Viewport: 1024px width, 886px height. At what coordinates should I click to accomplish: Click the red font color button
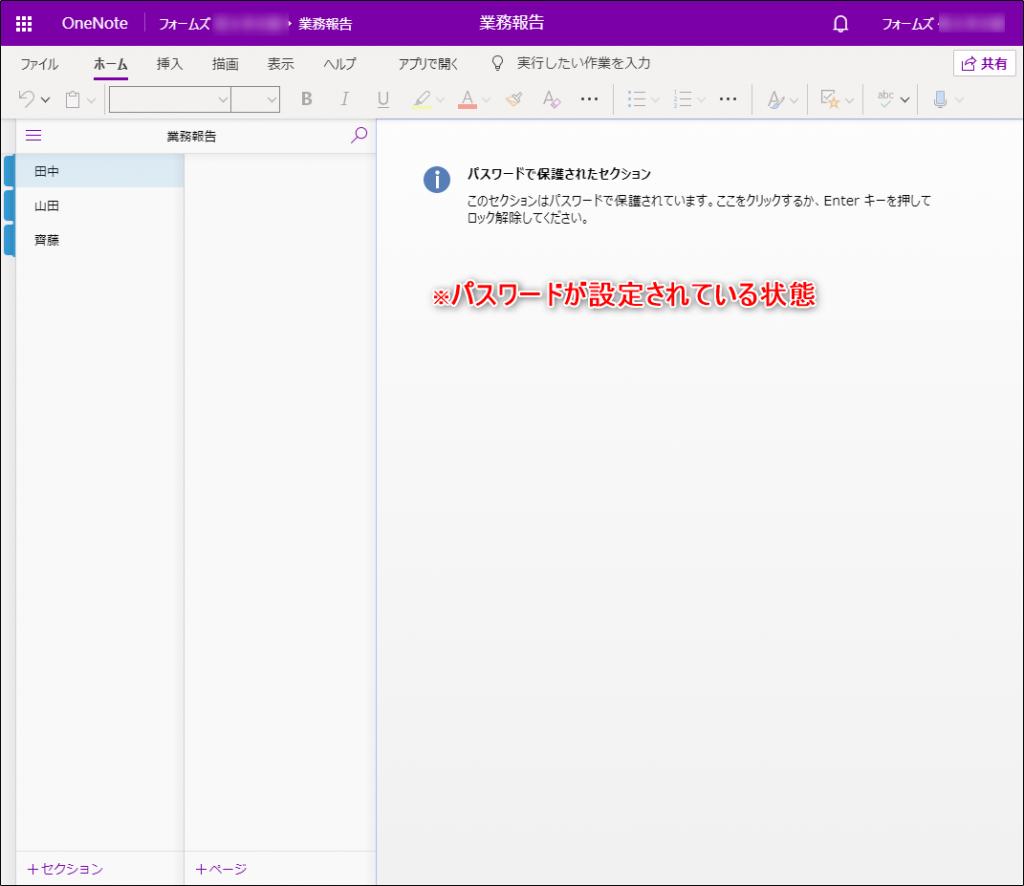[467, 99]
